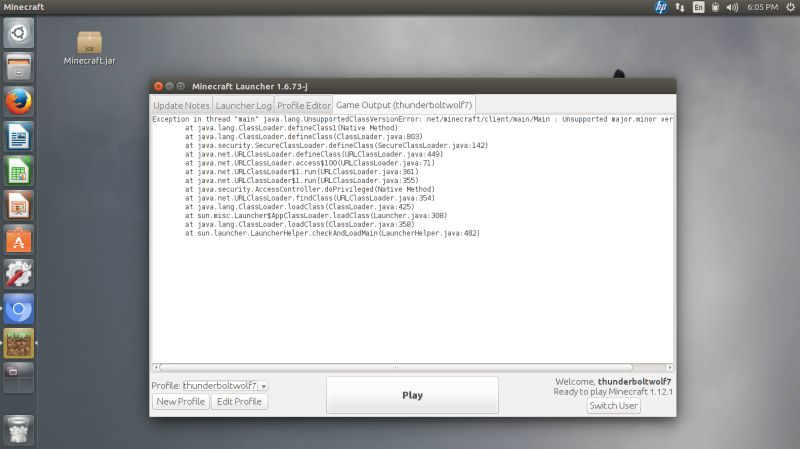Open the Files manager in dock
This screenshot has width=800, height=449.
[19, 67]
